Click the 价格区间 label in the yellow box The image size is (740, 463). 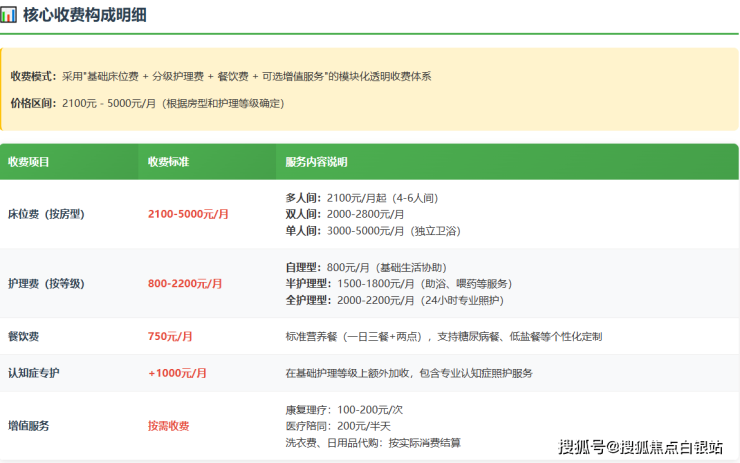click(33, 103)
